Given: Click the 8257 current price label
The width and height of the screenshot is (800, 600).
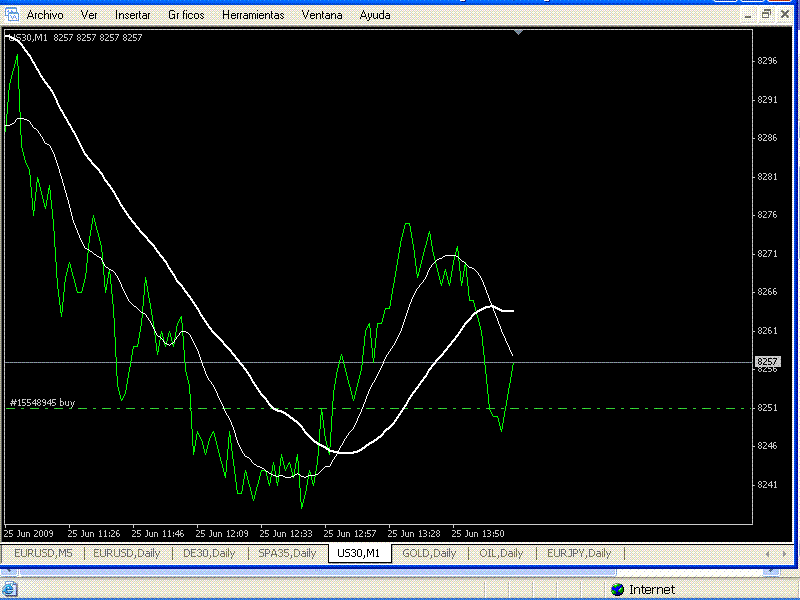Looking at the screenshot, I should 767,361.
